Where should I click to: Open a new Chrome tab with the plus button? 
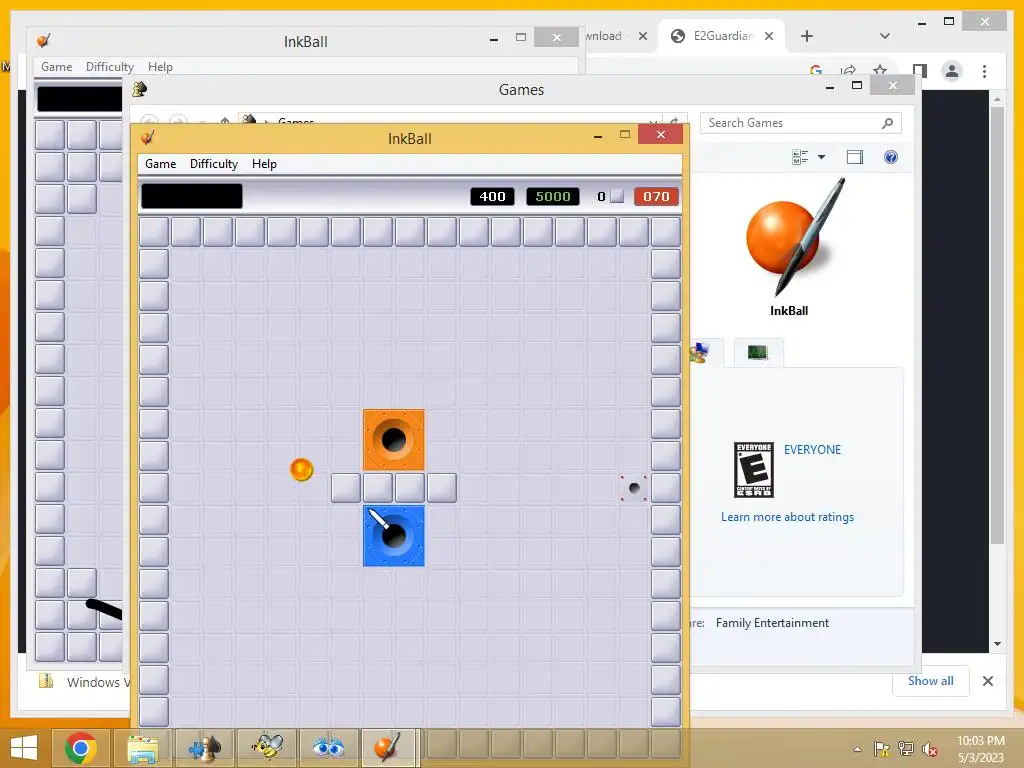[807, 36]
